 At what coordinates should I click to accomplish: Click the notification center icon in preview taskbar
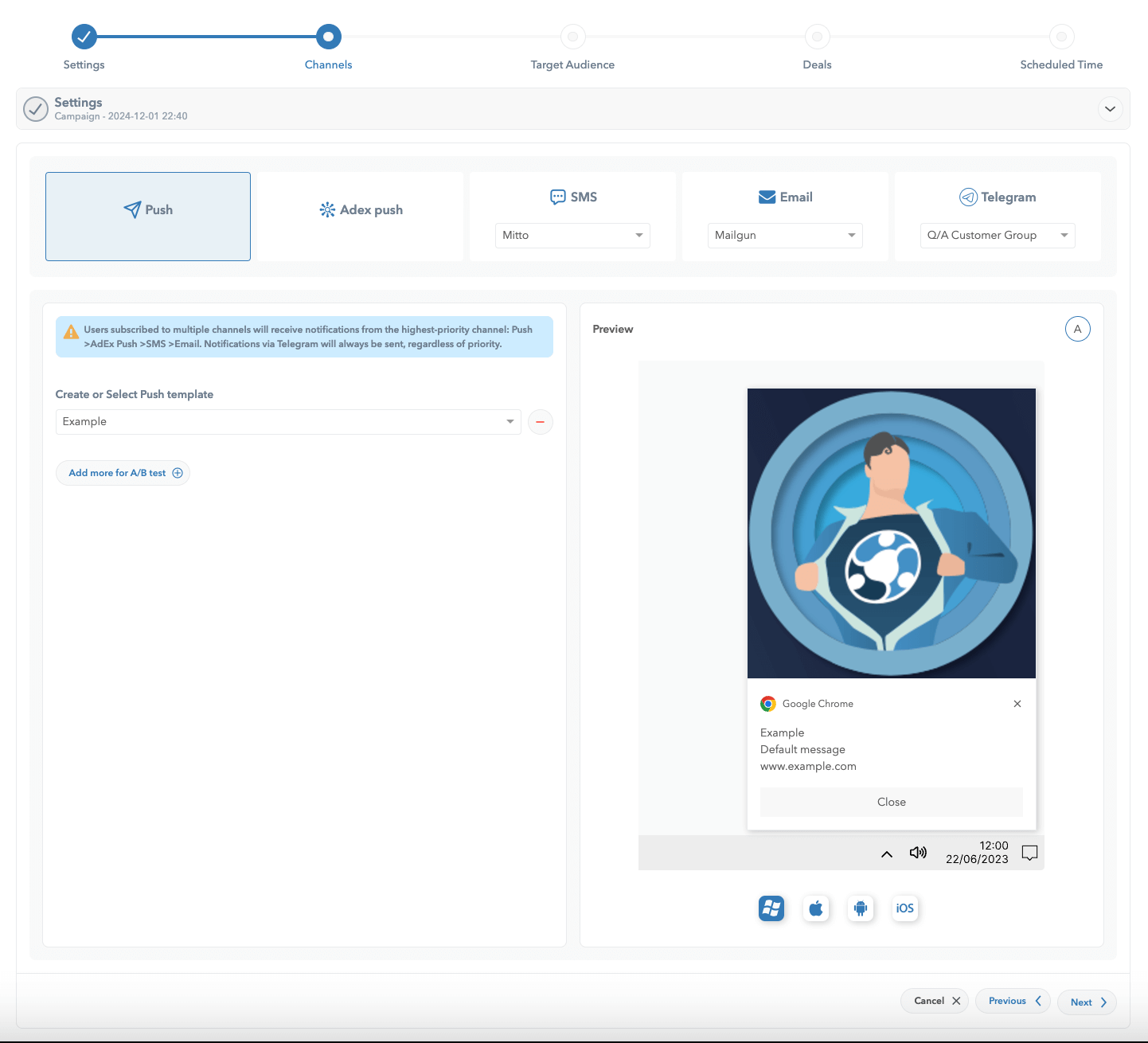(1029, 853)
